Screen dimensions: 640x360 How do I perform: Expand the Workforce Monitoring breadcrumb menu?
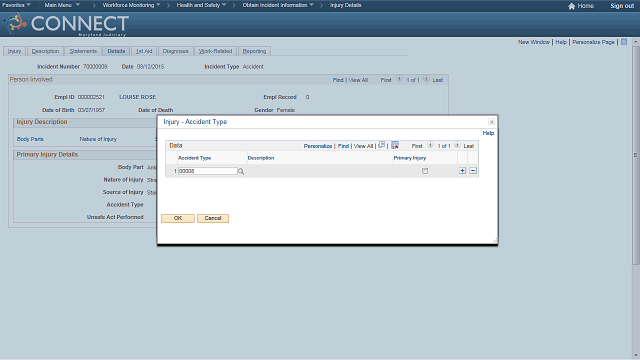(x=131, y=5)
